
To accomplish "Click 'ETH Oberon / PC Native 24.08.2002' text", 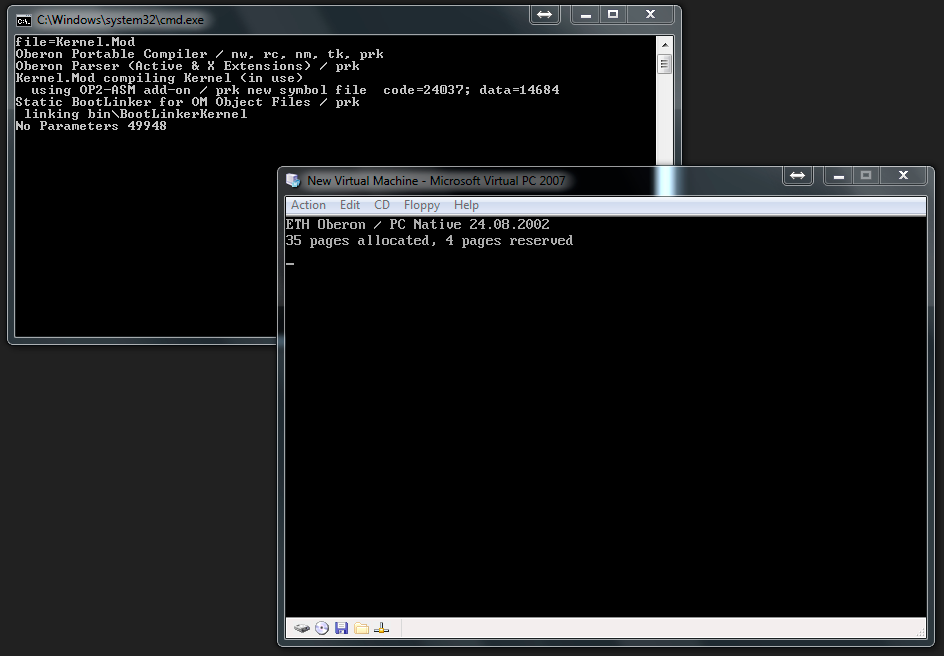I will click(x=417, y=224).
